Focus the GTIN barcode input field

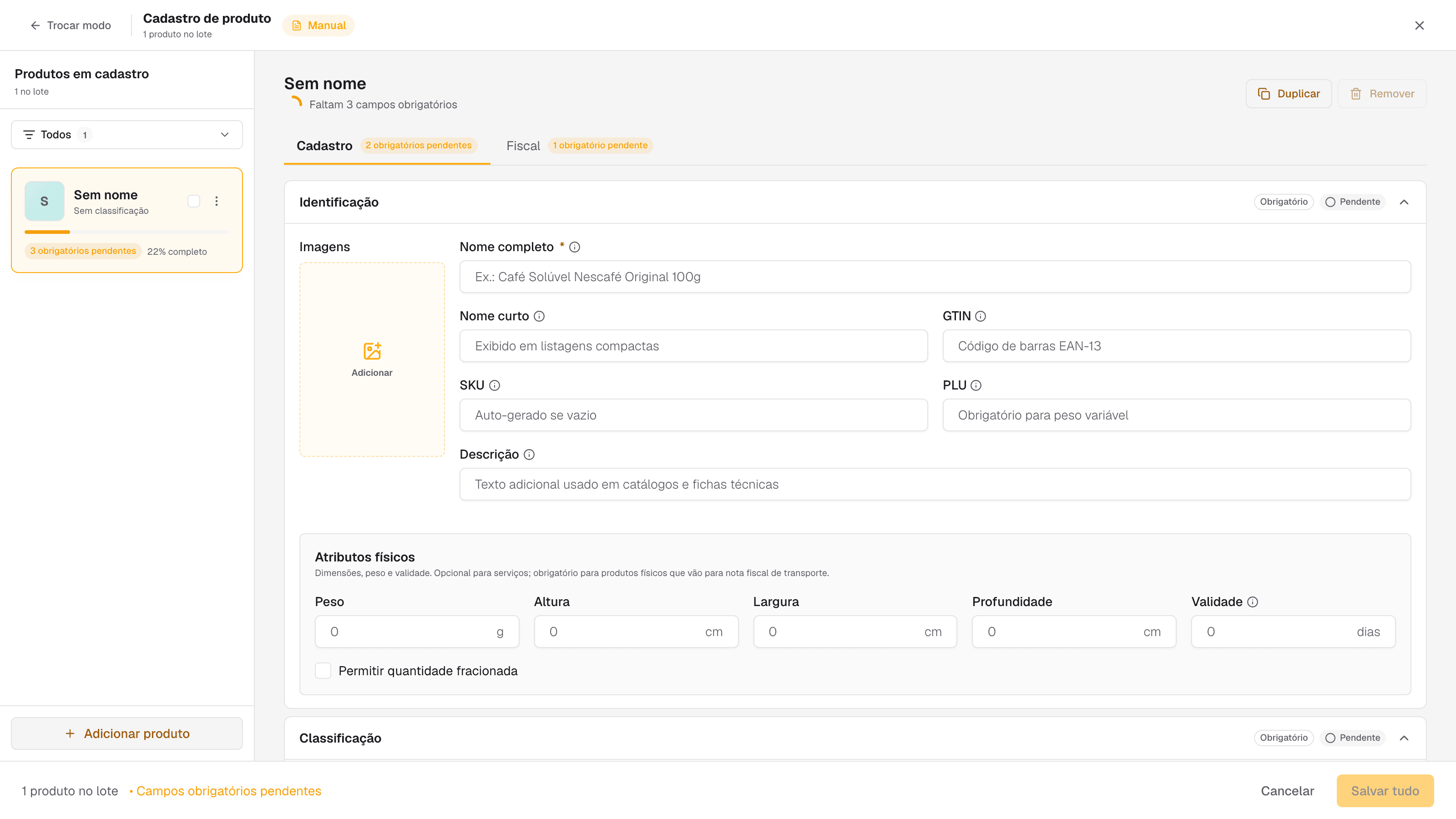(1176, 346)
